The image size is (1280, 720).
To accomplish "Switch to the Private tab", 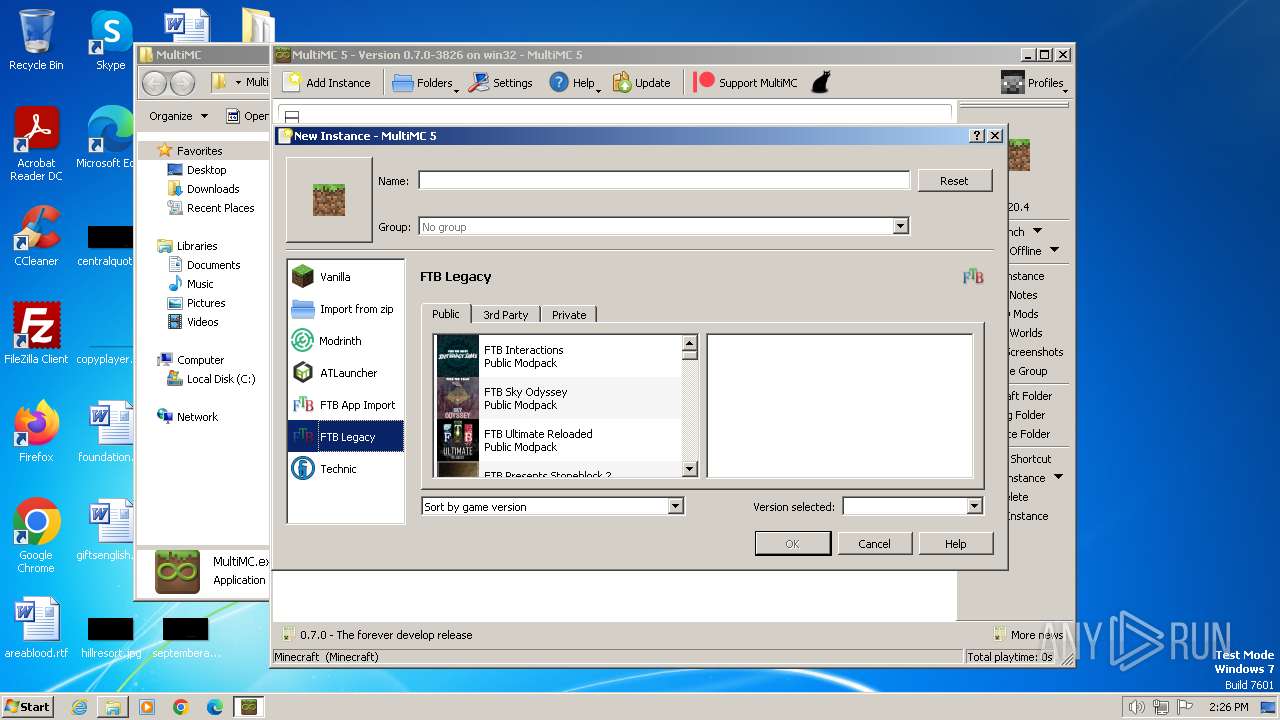I will pos(569,315).
